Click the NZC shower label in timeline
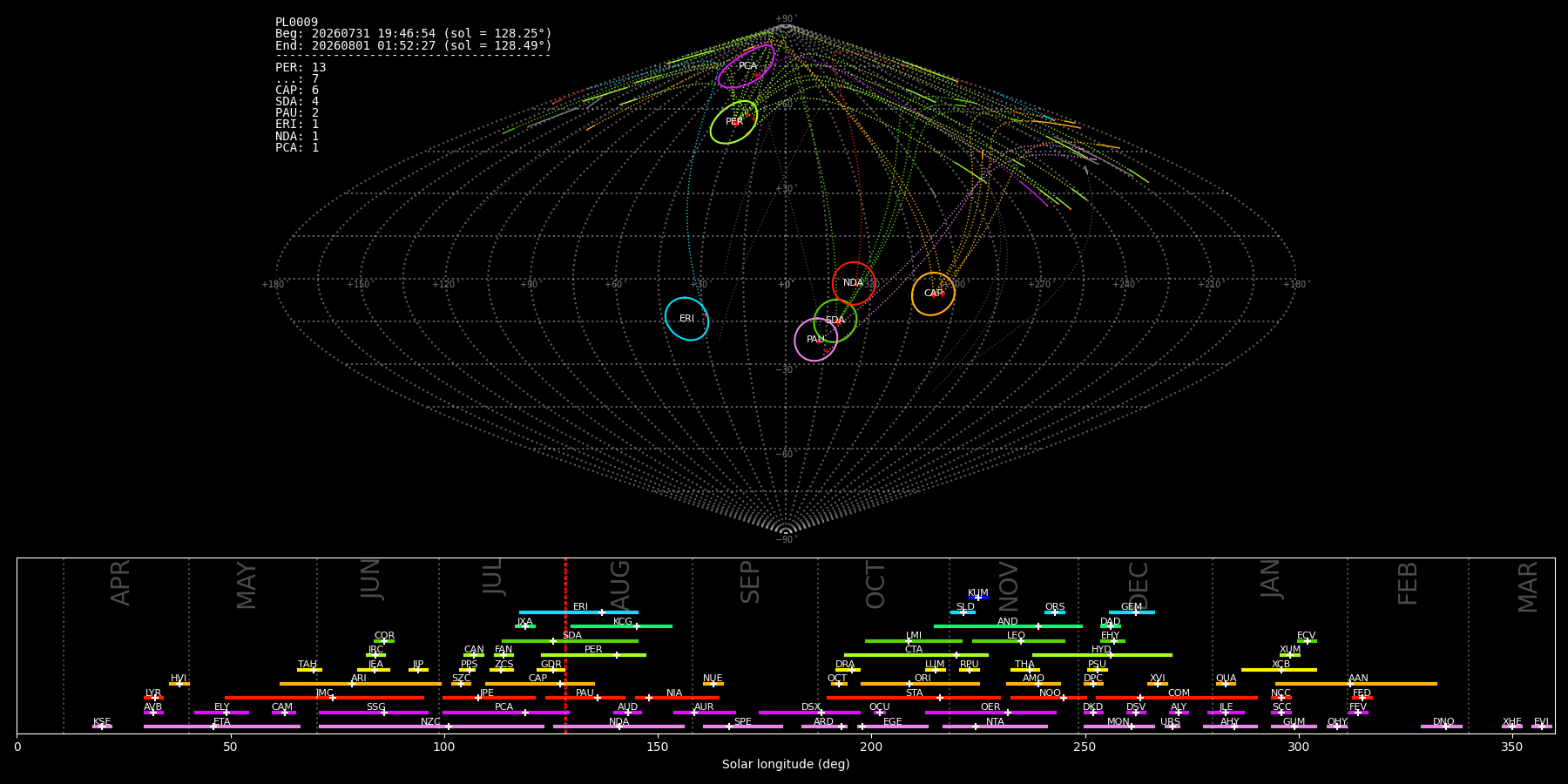 click(x=430, y=722)
